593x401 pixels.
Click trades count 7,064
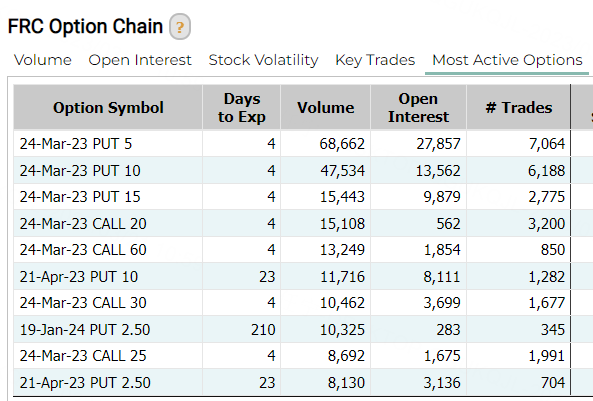547,144
